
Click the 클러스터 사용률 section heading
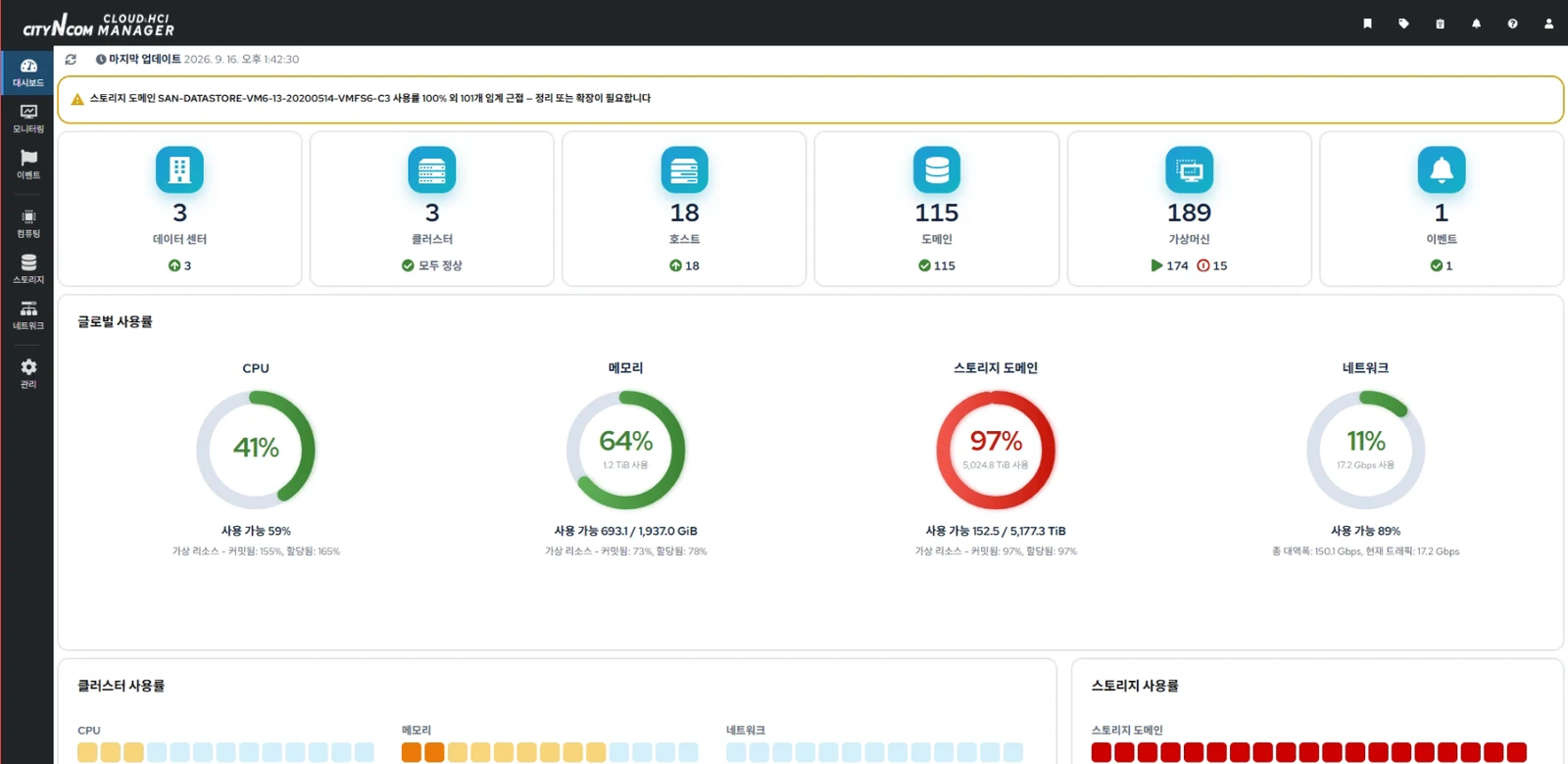(x=121, y=686)
